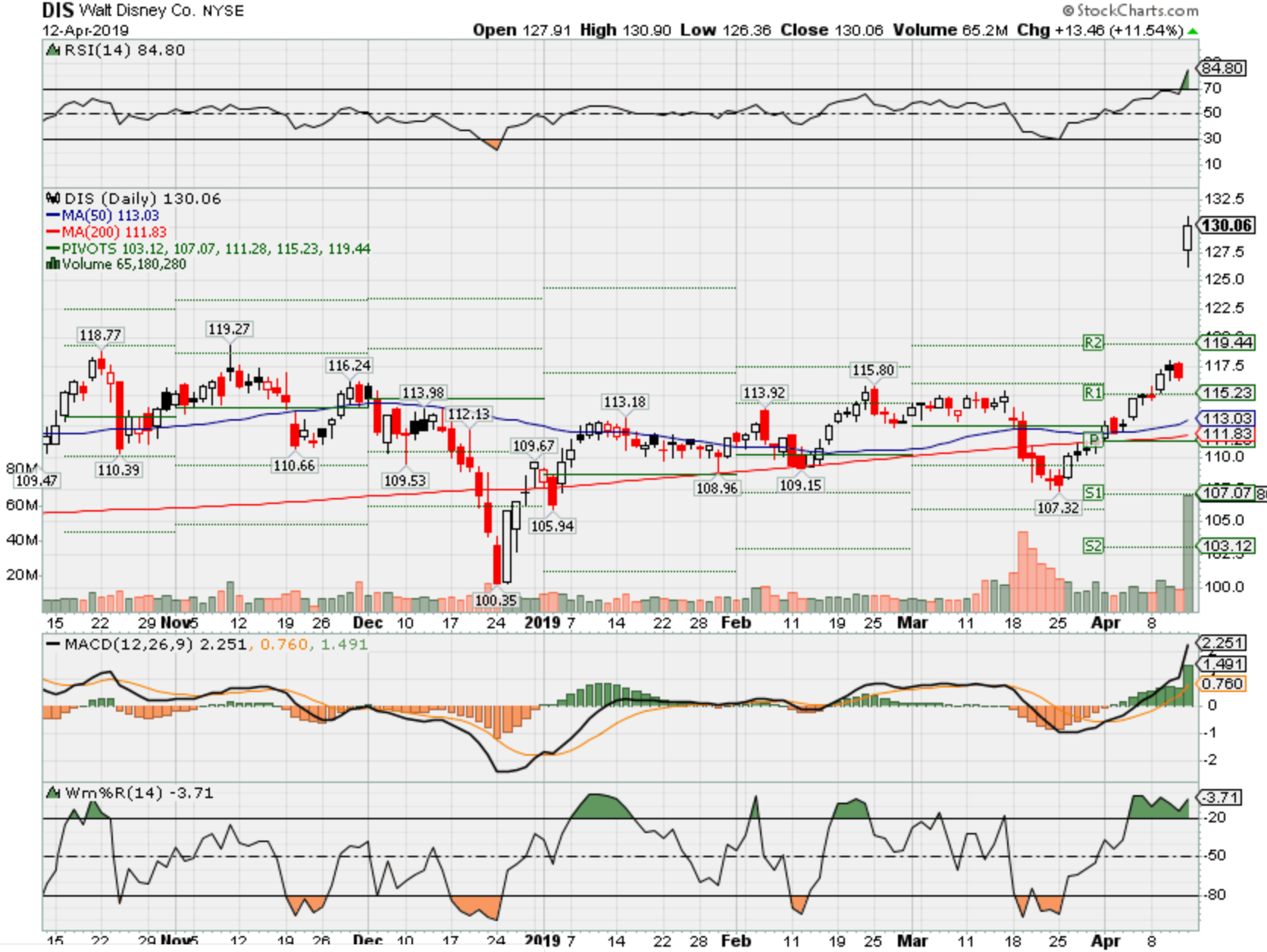The width and height of the screenshot is (1267, 952).
Task: Click the red MA(200) legend line
Action: (53, 233)
